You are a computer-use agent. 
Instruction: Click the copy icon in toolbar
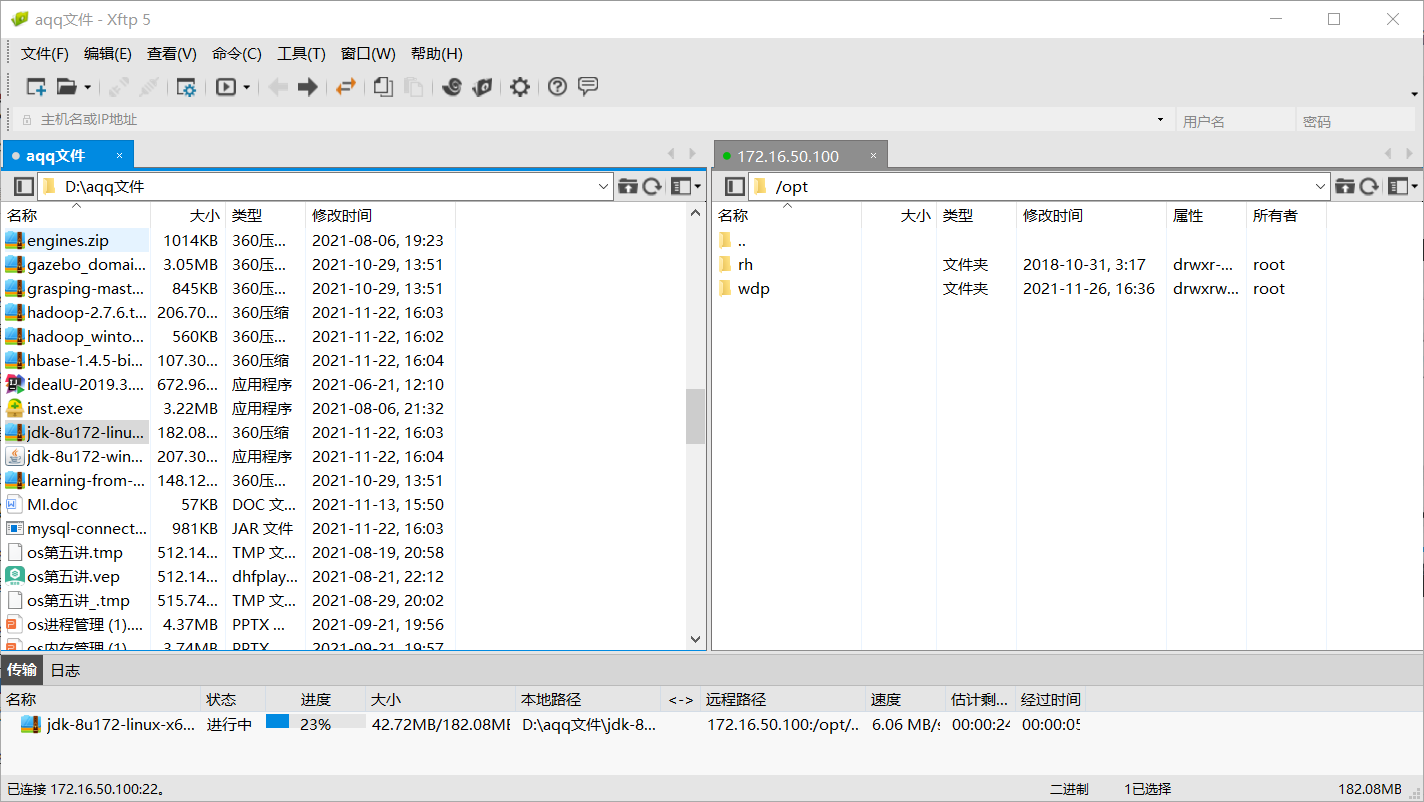coord(383,87)
